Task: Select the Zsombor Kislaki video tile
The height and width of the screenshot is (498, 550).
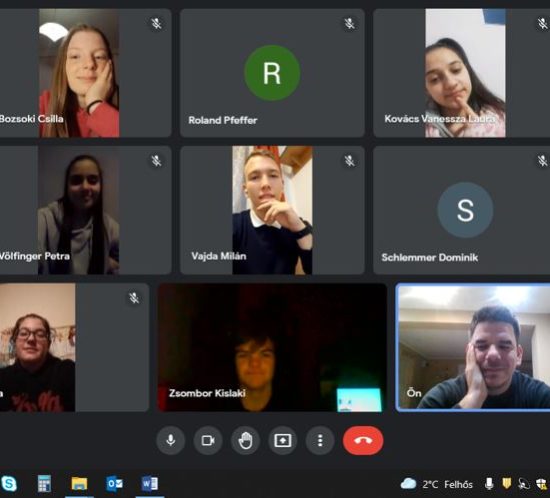Action: point(272,347)
